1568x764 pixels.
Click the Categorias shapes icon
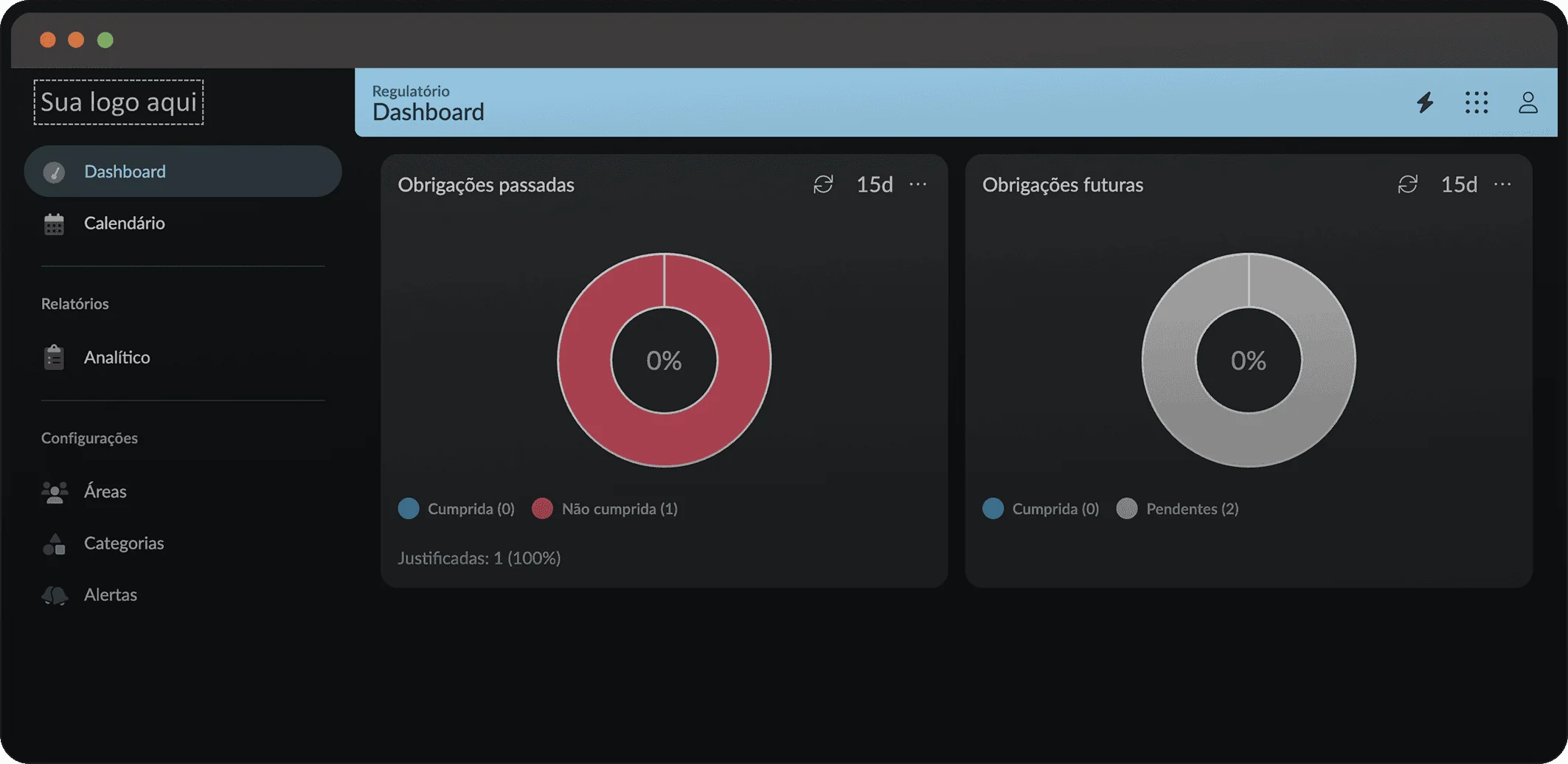click(55, 544)
